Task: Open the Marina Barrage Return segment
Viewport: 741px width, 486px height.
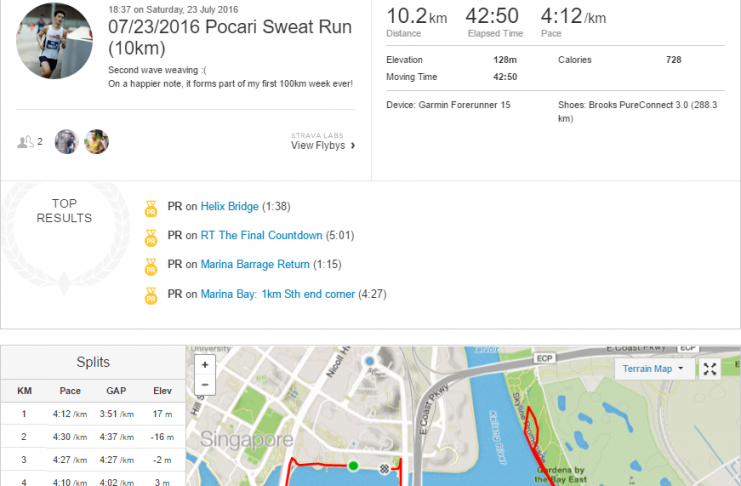Action: click(x=255, y=265)
